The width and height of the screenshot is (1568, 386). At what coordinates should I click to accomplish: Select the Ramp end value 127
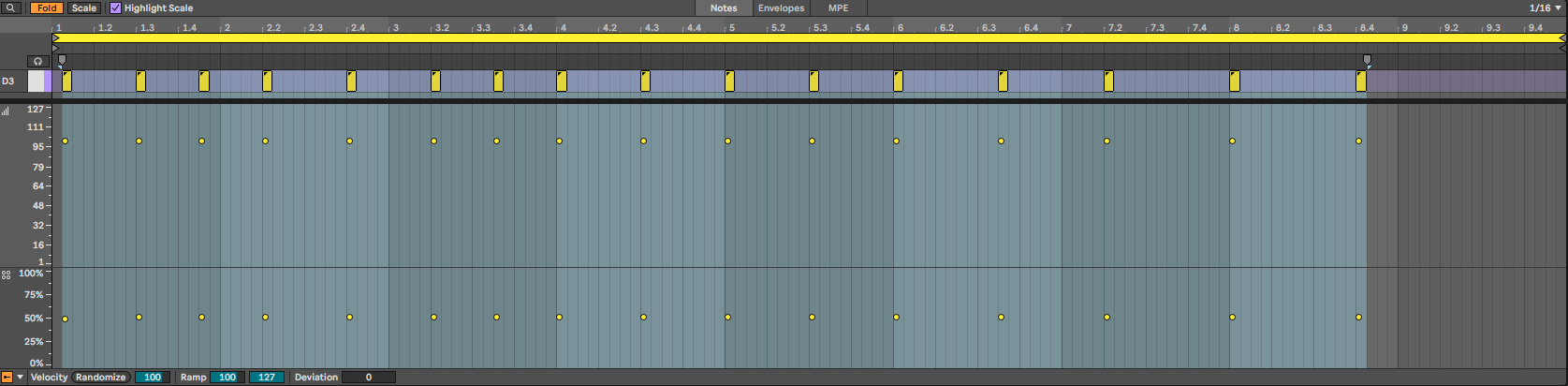pos(267,377)
